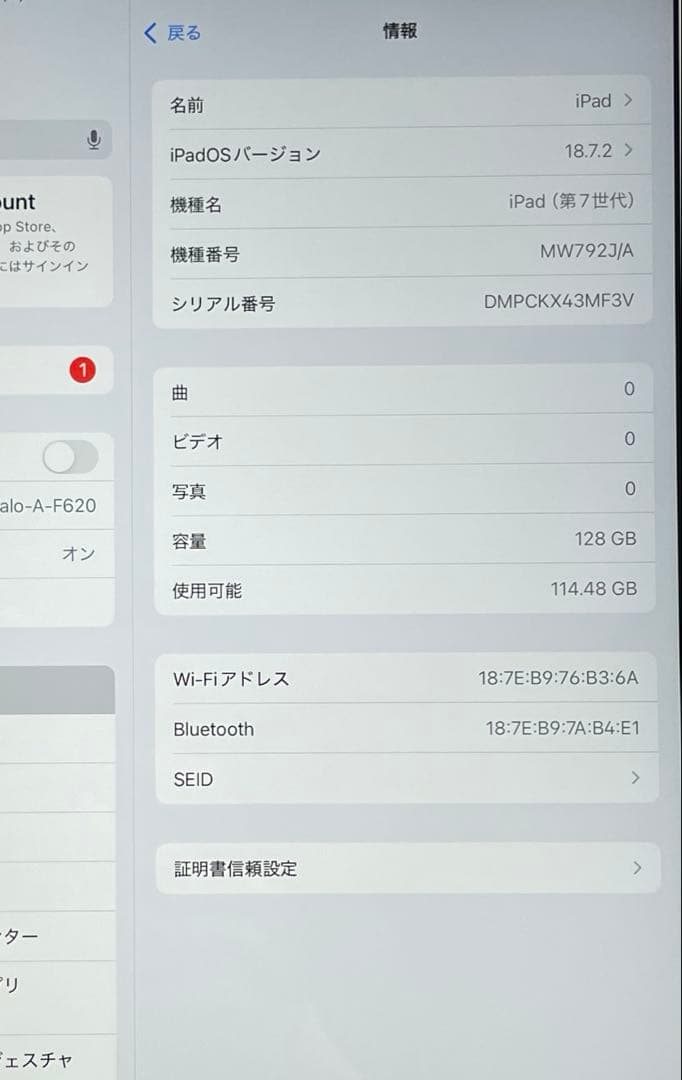Tap the microphone icon in search bar
The width and height of the screenshot is (682, 1080).
94,140
